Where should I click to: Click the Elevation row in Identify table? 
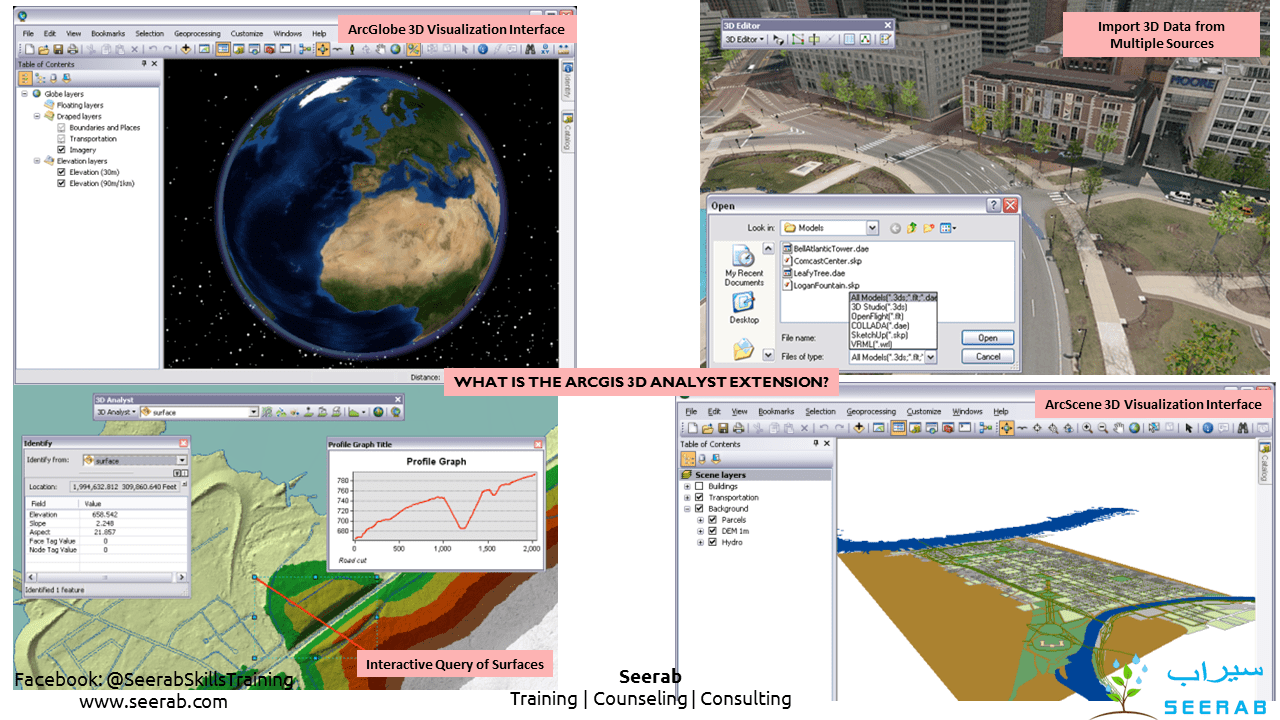(x=107, y=515)
